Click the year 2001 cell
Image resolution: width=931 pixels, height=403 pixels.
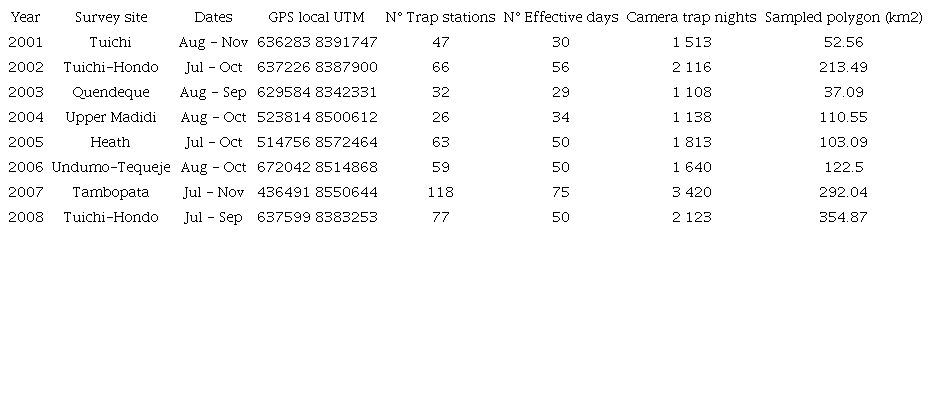[x=24, y=42]
